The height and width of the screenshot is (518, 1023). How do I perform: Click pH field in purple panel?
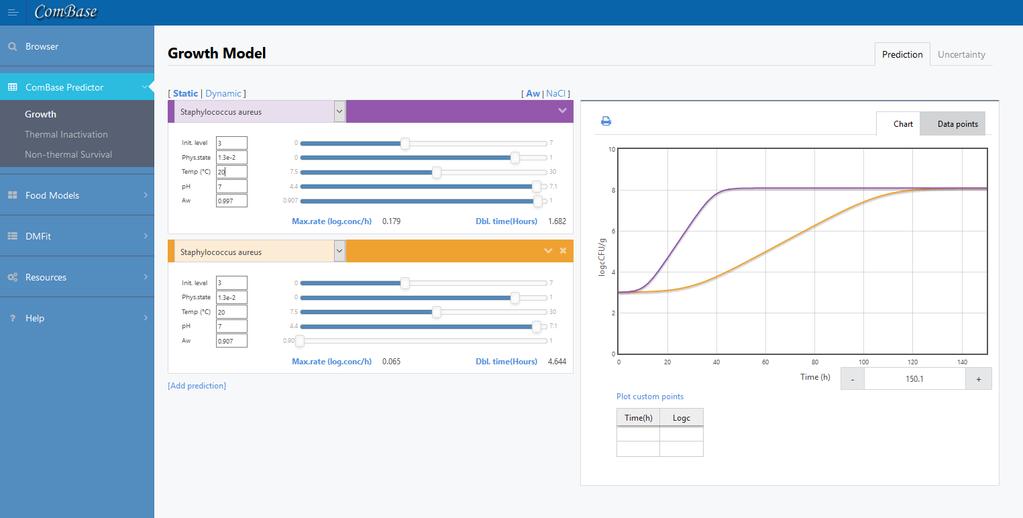point(232,187)
